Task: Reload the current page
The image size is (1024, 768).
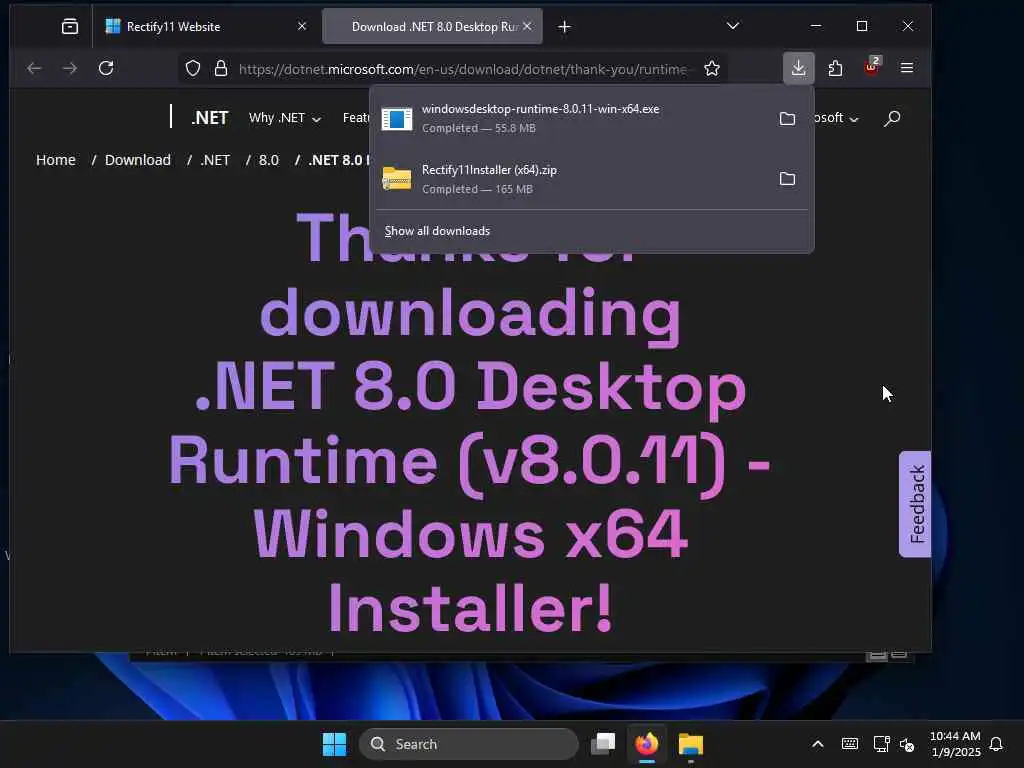Action: pos(106,68)
